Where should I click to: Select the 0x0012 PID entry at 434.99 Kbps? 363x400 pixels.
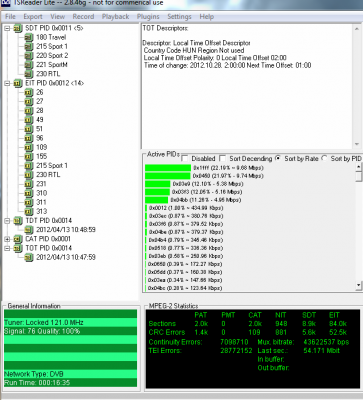click(x=184, y=208)
